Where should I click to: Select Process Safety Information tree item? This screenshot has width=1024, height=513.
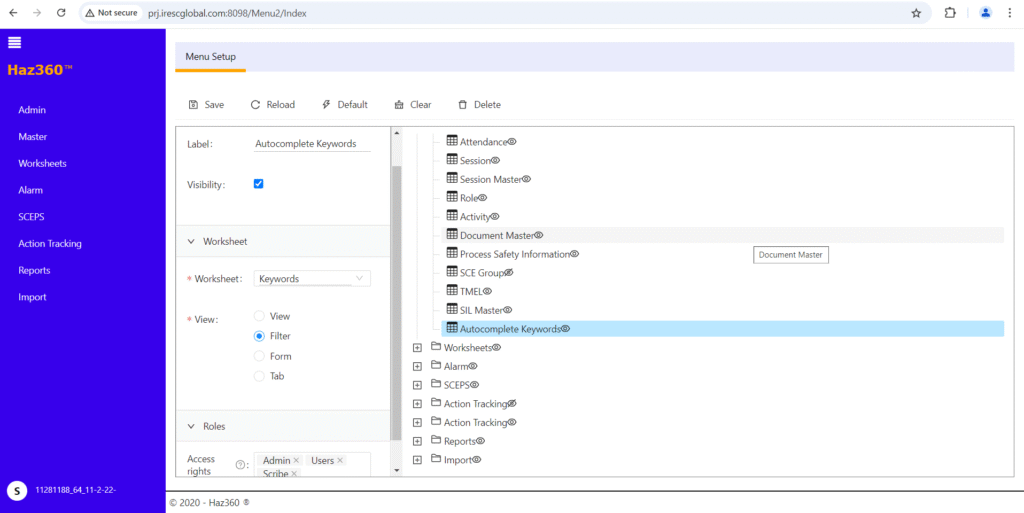coord(515,254)
